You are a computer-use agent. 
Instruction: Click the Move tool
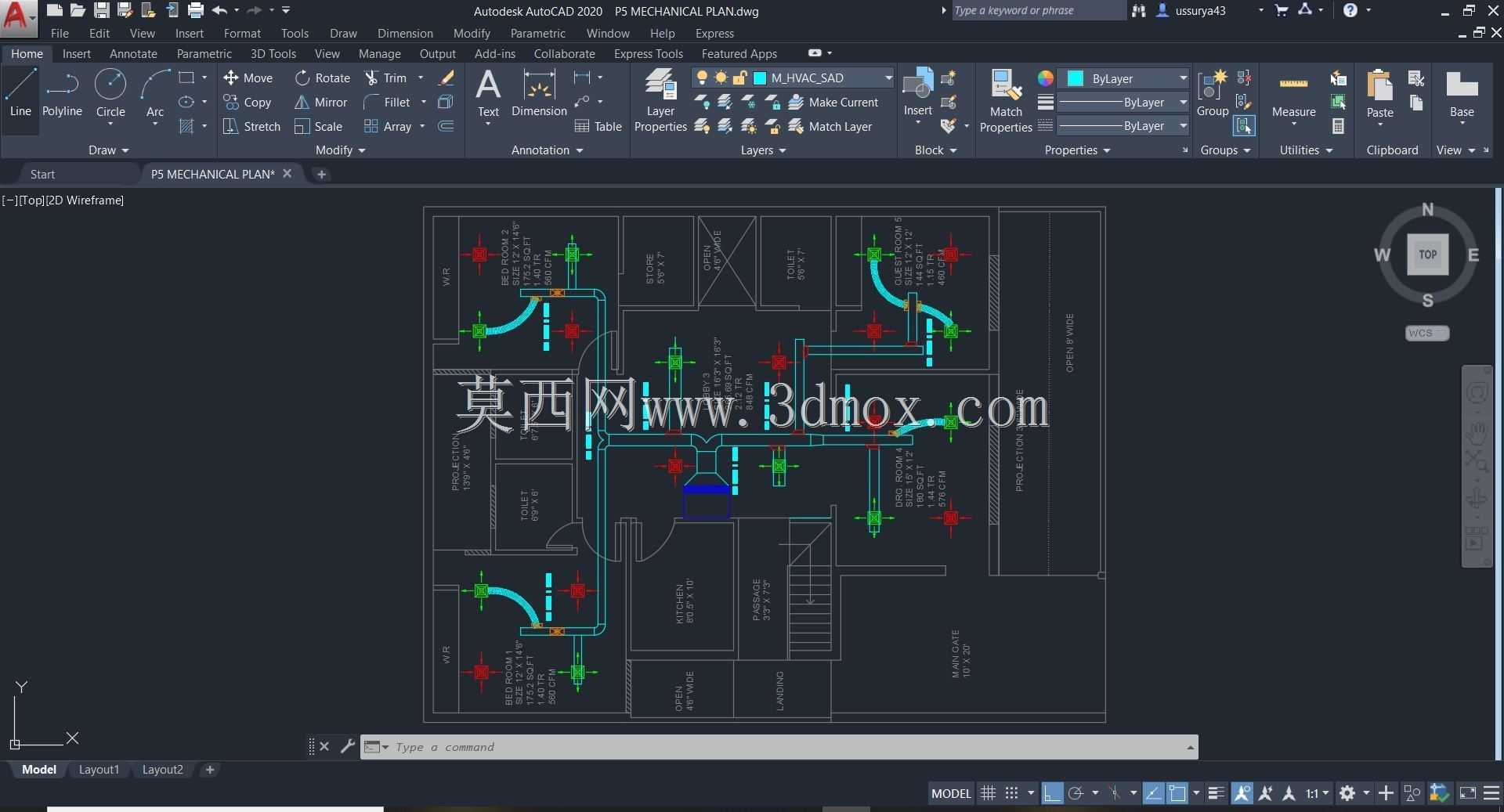[248, 78]
